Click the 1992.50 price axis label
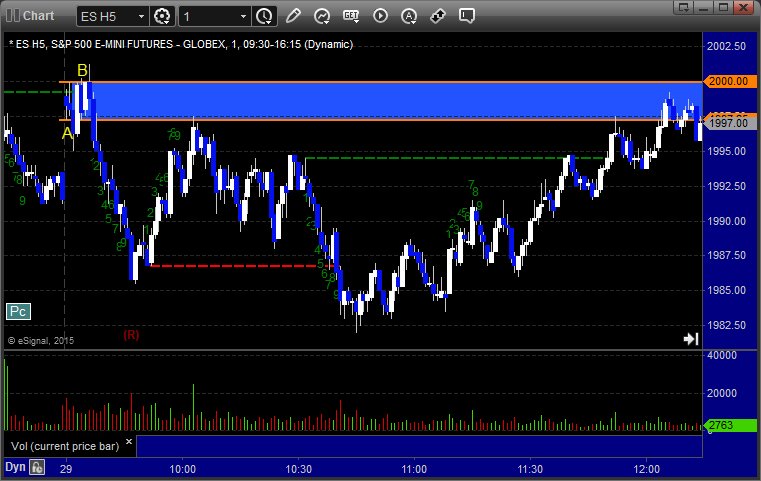Viewport: 761px width, 481px height. pos(727,186)
